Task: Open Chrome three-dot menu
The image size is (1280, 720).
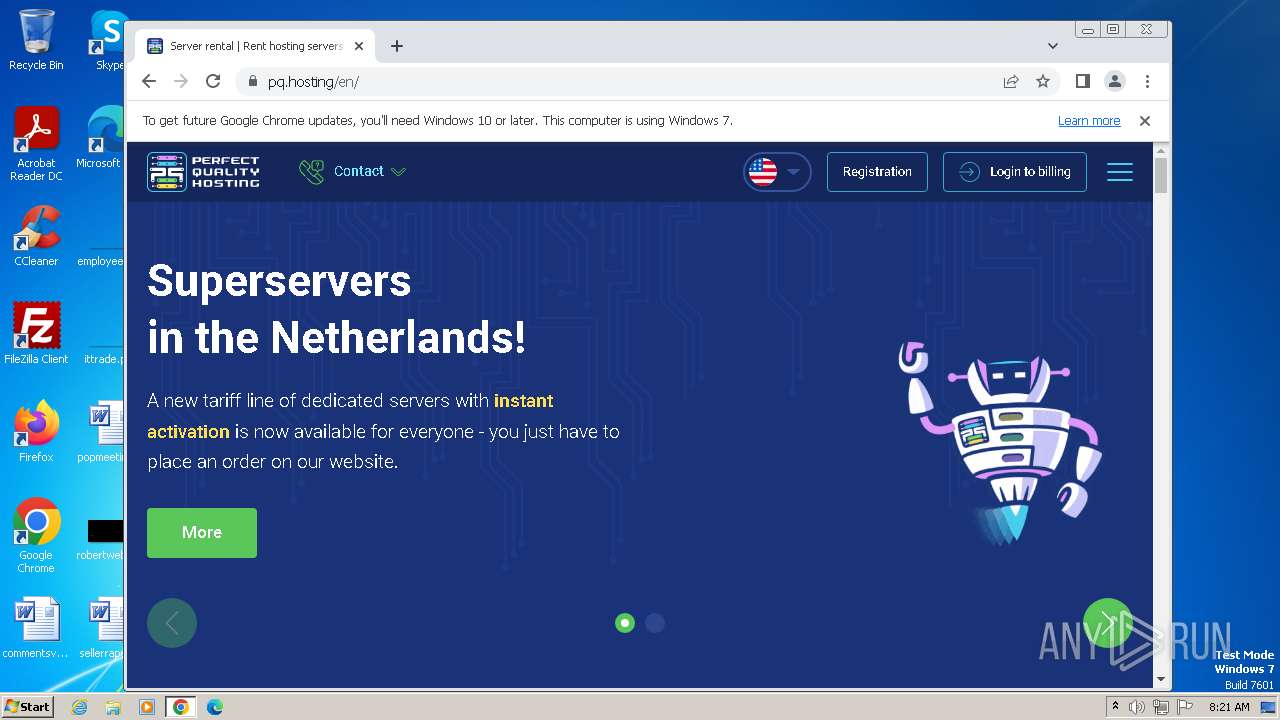Action: [1147, 82]
